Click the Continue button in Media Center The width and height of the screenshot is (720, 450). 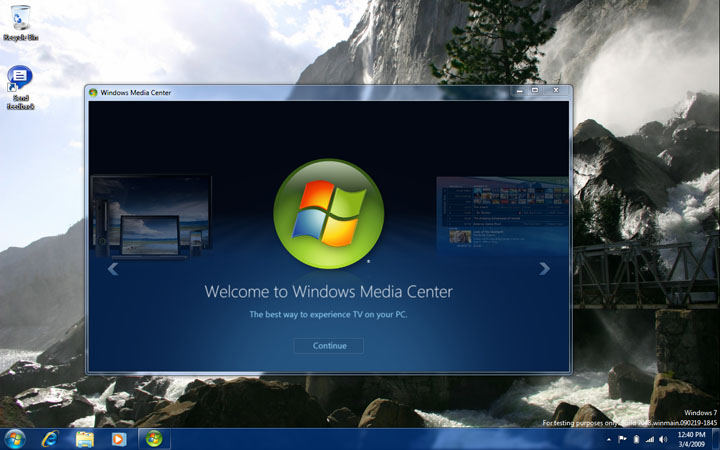pyautogui.click(x=329, y=346)
